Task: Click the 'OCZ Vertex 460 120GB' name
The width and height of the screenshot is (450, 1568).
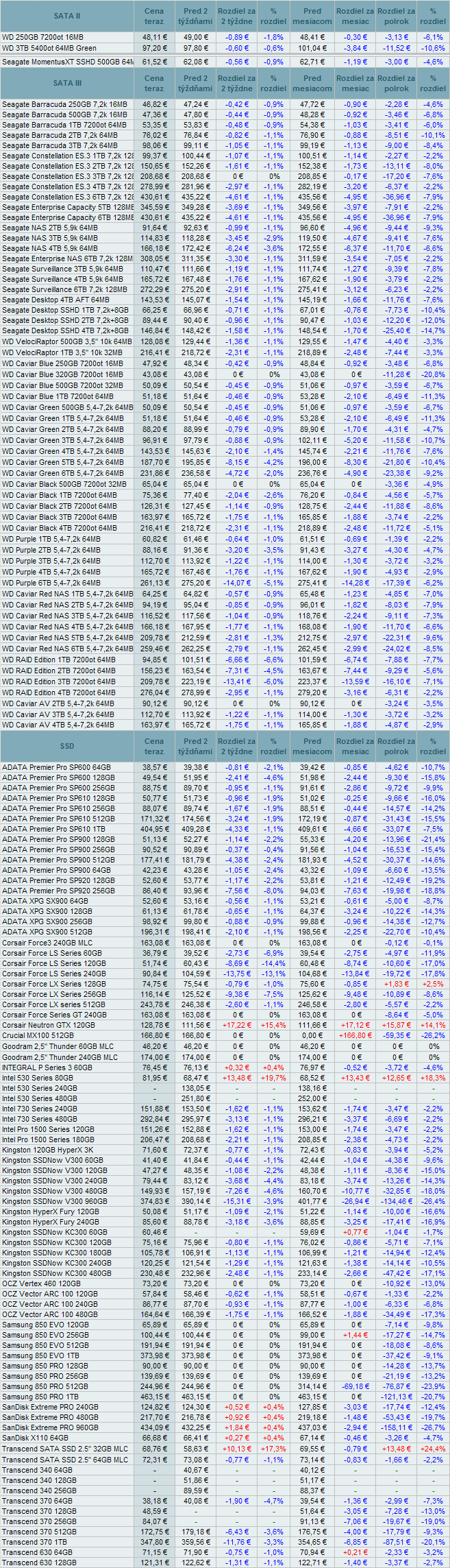Action: point(41,1283)
